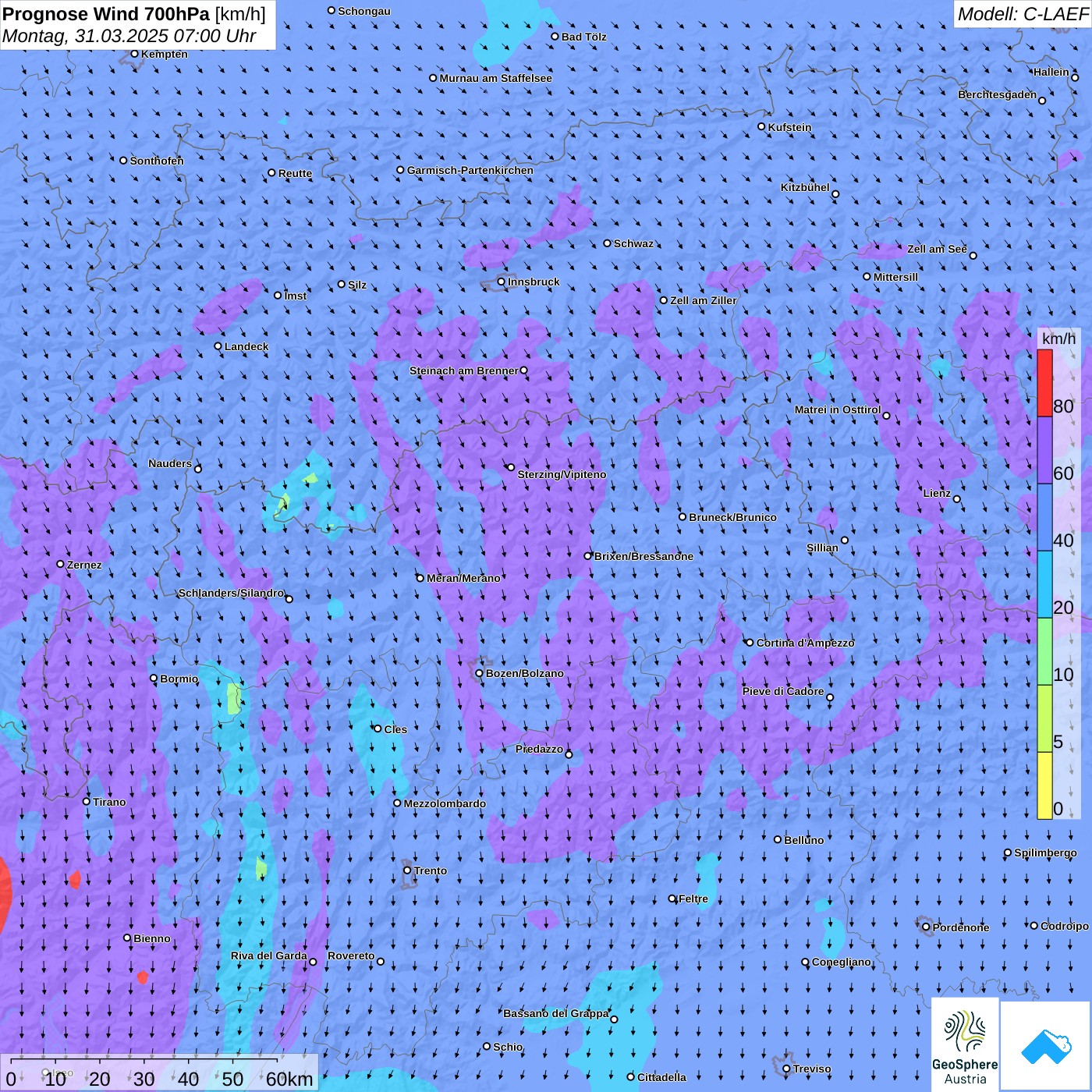Click the Mittersill town label
This screenshot has width=1092, height=1092.
tap(895, 277)
